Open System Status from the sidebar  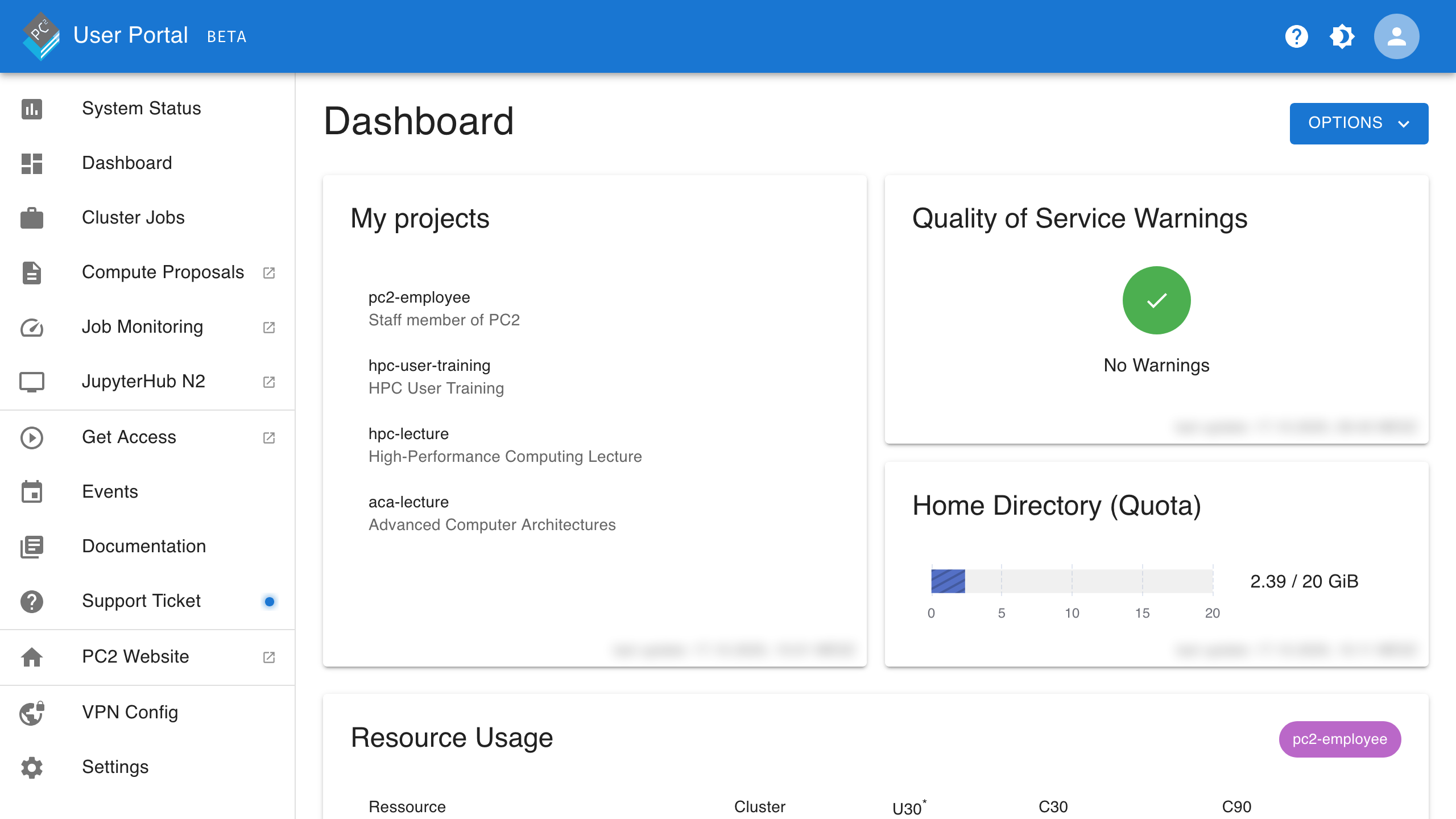tap(141, 108)
